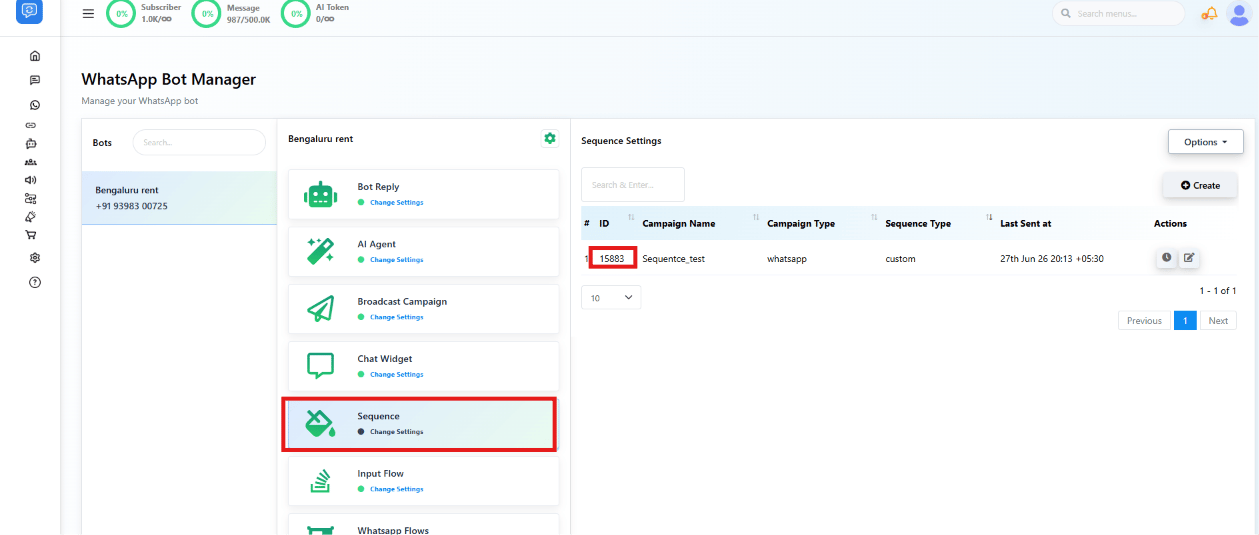Open the subscribers group sidebar icon

click(31, 162)
